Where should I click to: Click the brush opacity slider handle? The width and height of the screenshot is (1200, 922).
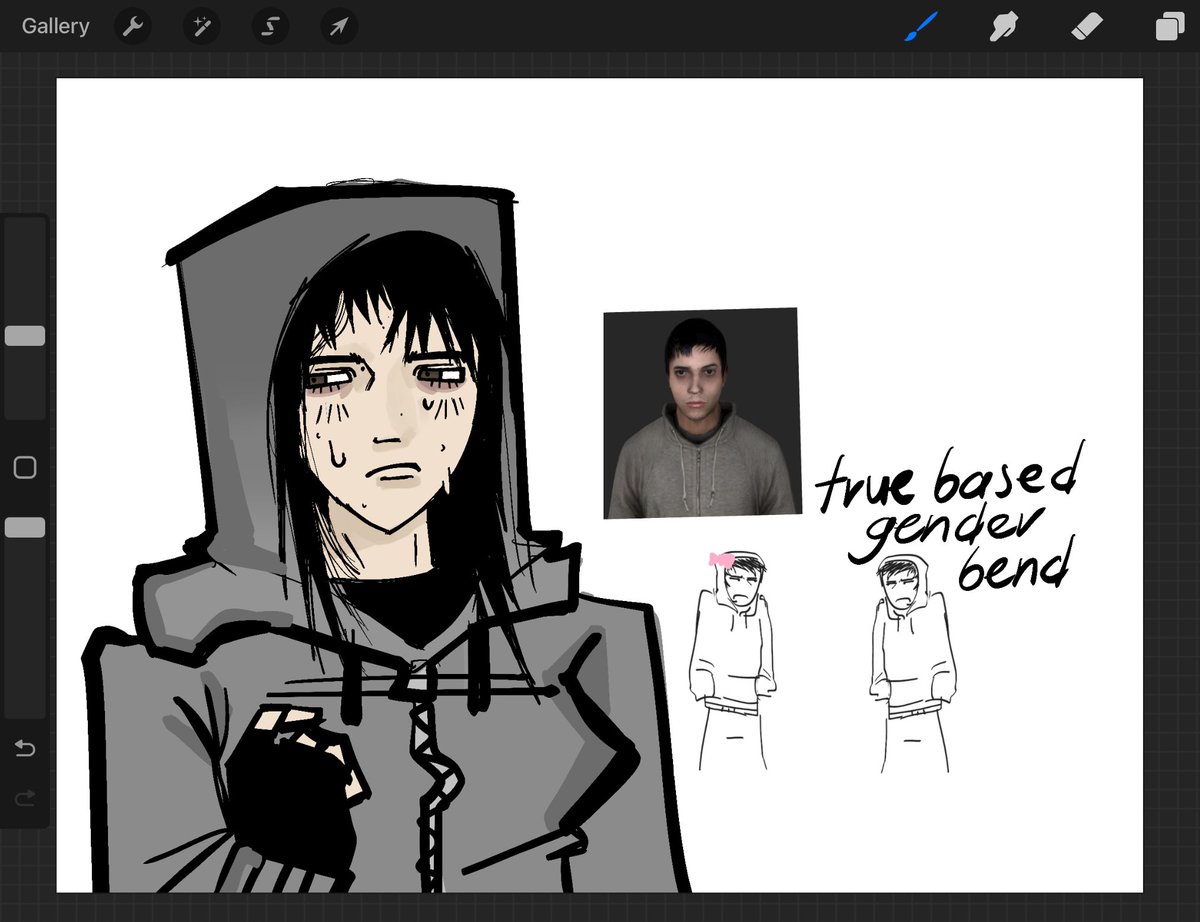[25, 527]
